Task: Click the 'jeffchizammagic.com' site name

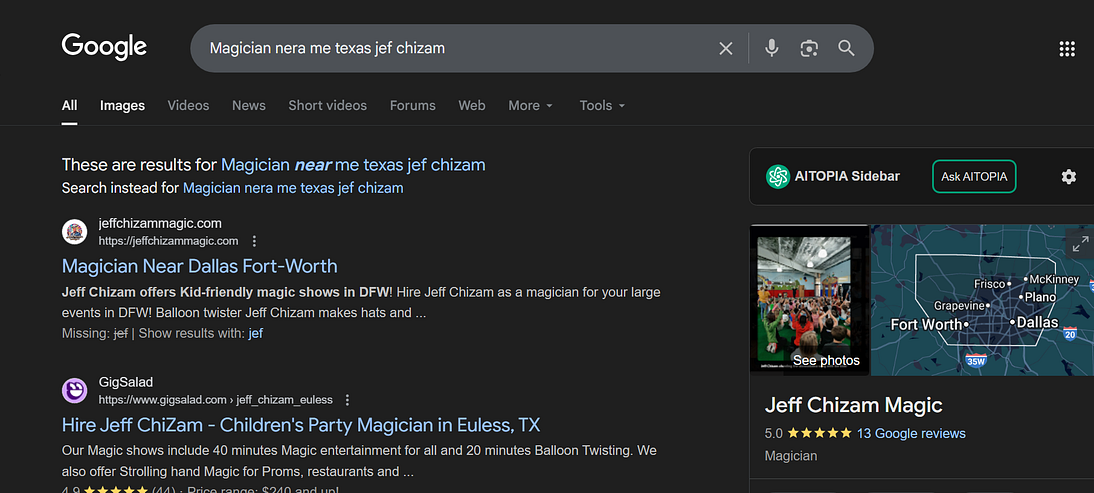Action: point(160,223)
